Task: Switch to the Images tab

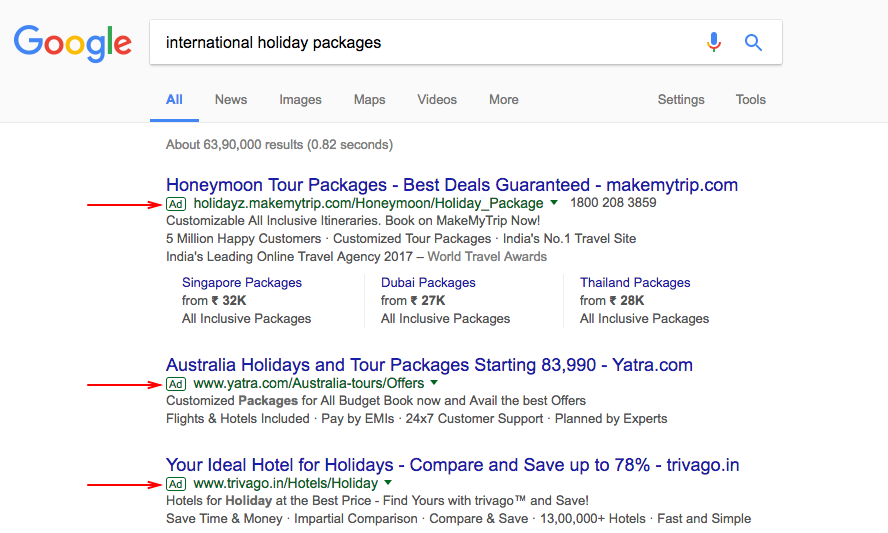Action: pos(300,100)
